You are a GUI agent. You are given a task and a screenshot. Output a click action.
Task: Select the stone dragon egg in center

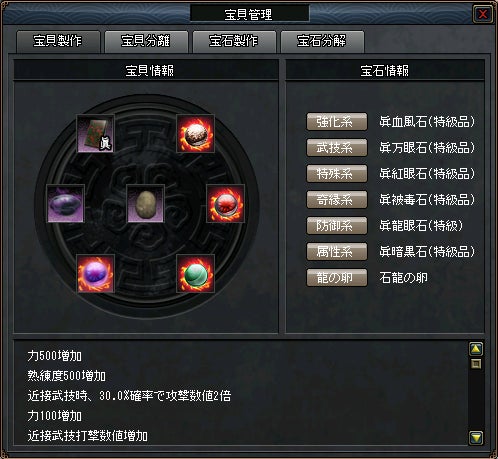click(x=146, y=204)
